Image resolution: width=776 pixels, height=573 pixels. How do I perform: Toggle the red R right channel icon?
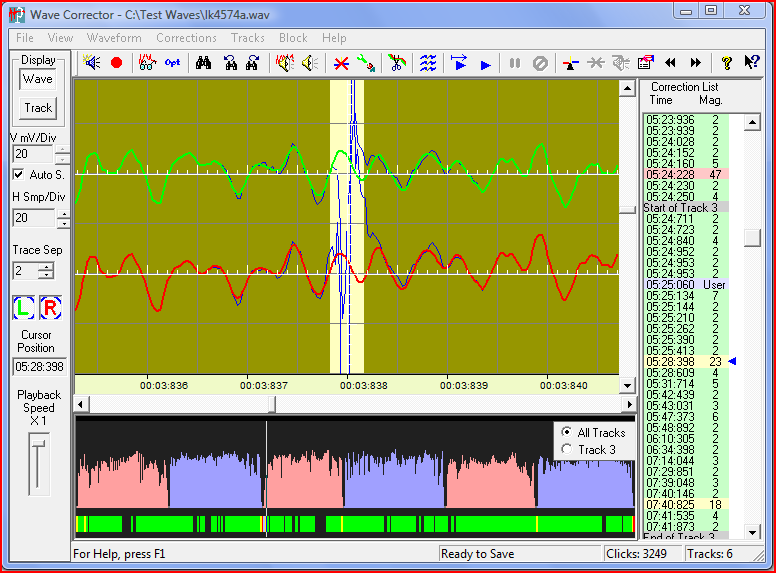point(50,308)
